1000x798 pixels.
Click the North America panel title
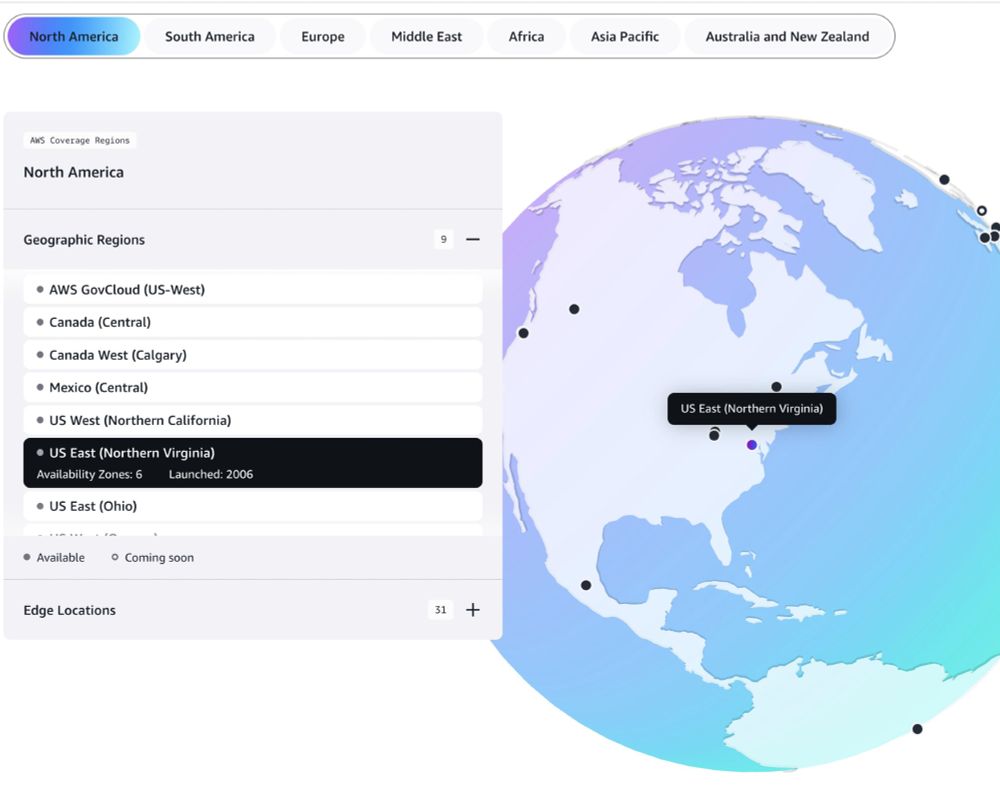point(73,172)
